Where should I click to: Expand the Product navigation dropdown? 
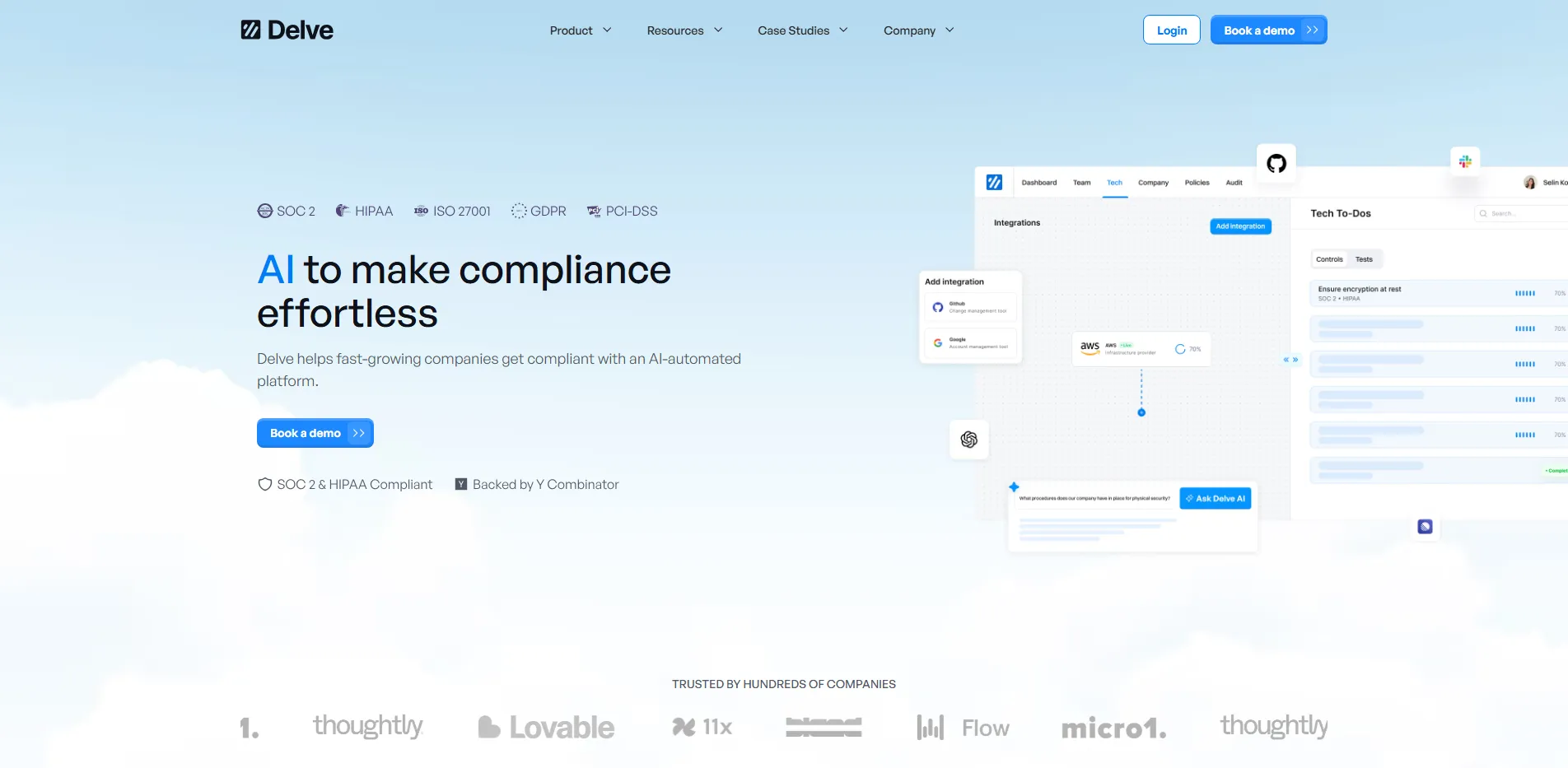pos(580,30)
